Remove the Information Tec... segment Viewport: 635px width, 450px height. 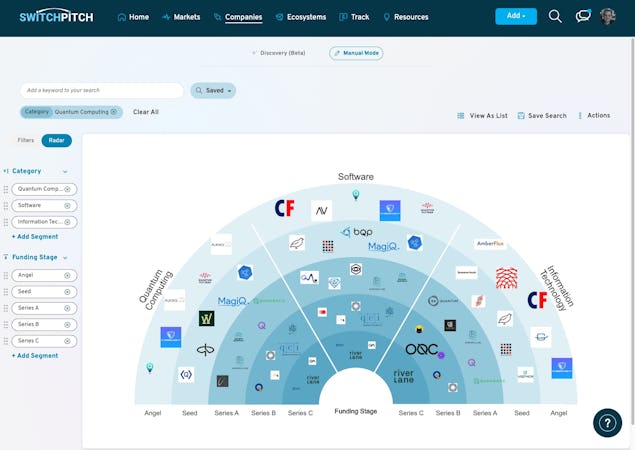coord(67,222)
